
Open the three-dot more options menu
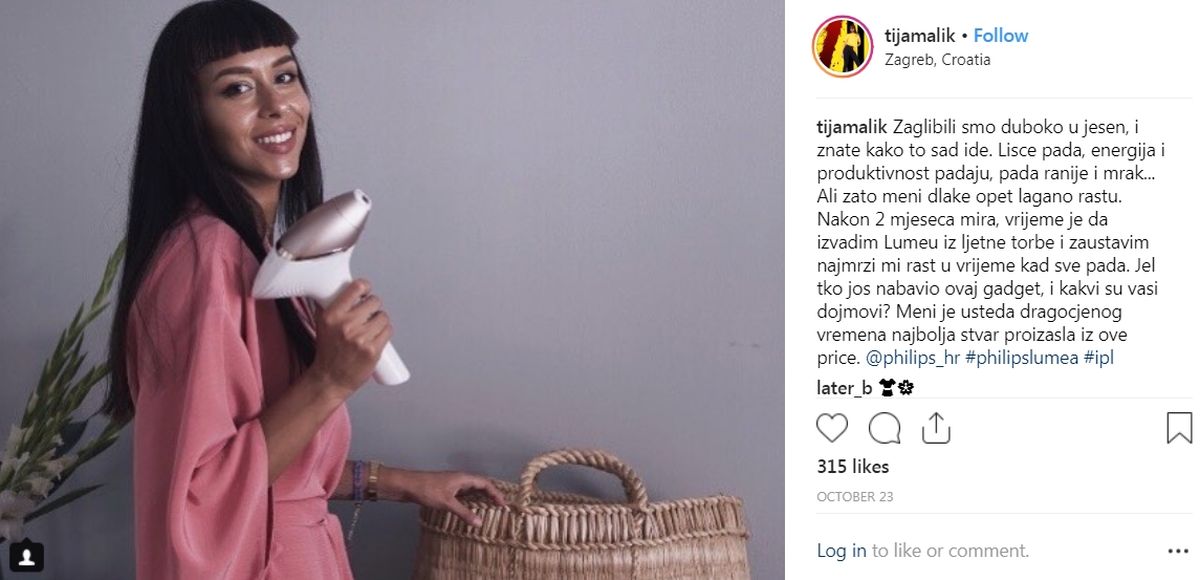1178,551
